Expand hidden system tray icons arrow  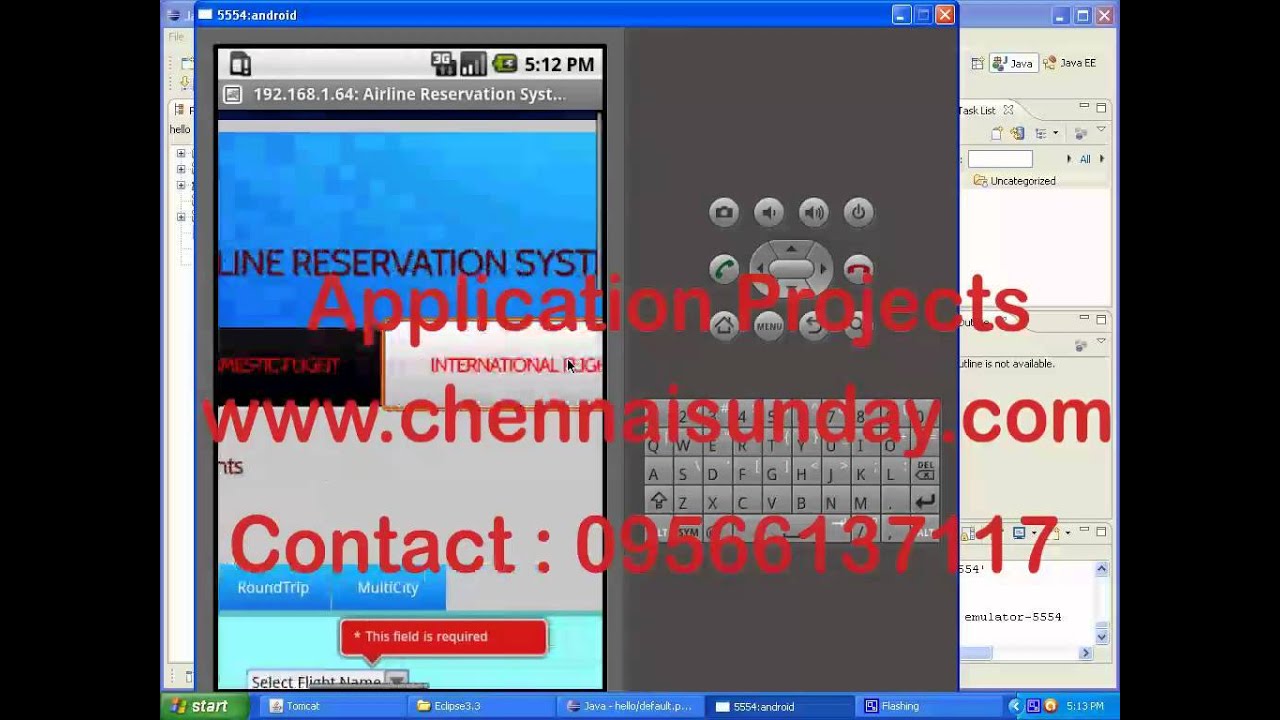point(1014,706)
